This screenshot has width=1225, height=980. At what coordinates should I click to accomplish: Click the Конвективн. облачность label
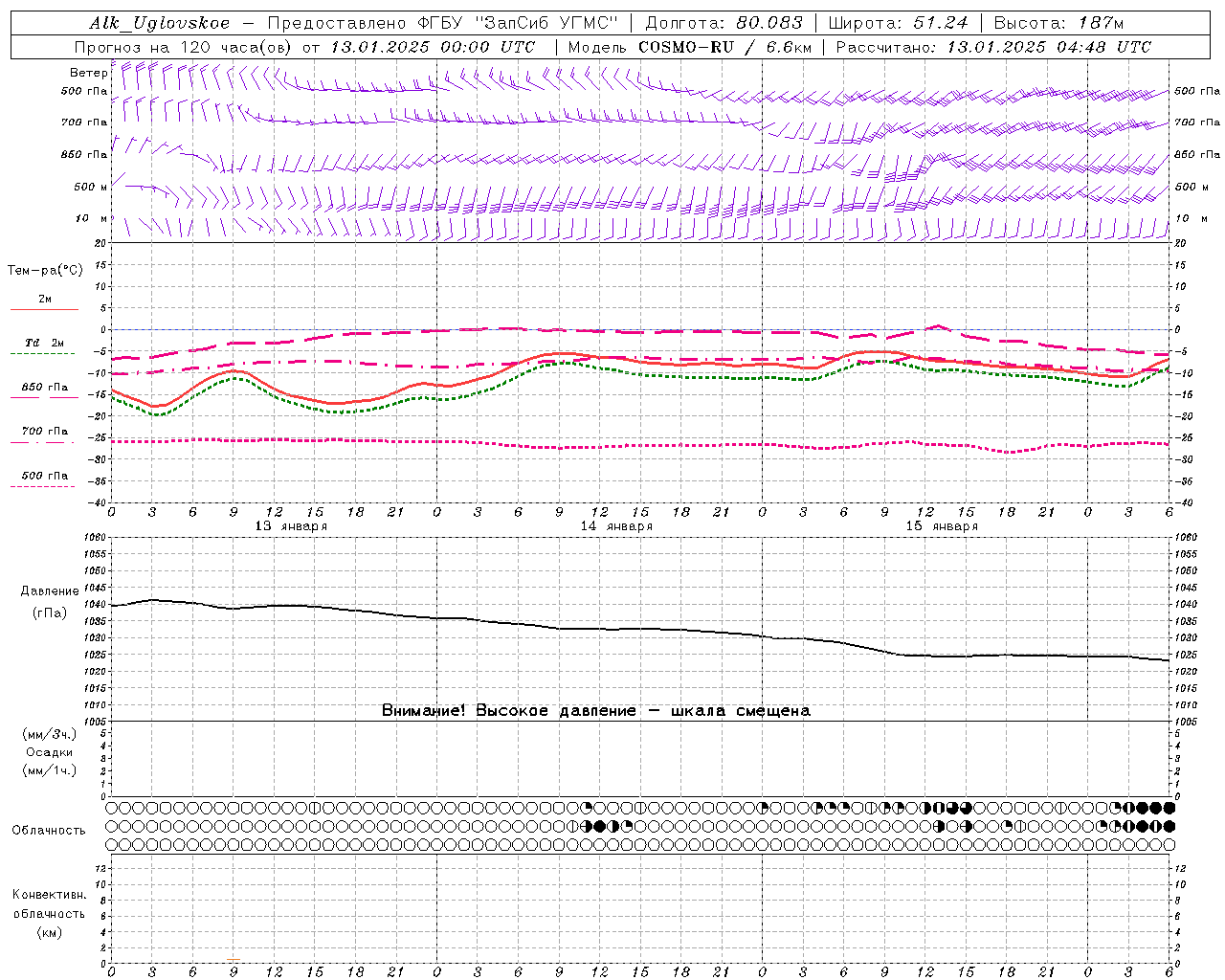pos(49,904)
